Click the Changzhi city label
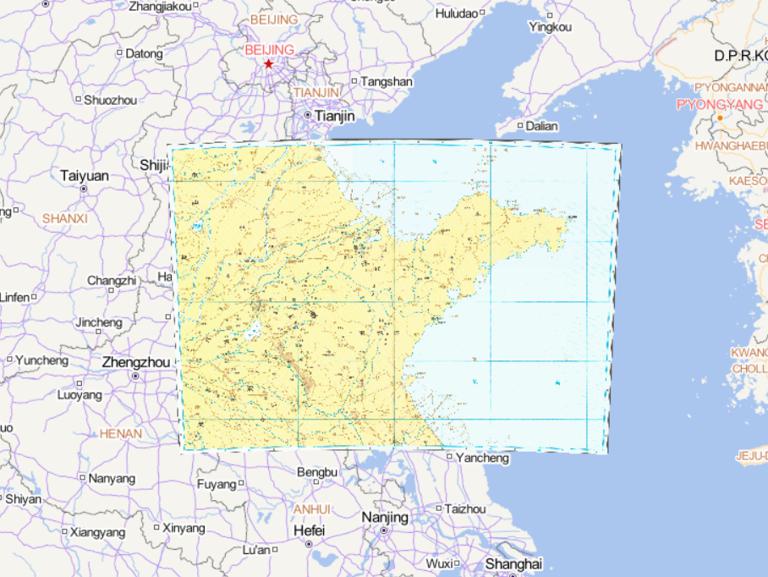 tap(112, 281)
